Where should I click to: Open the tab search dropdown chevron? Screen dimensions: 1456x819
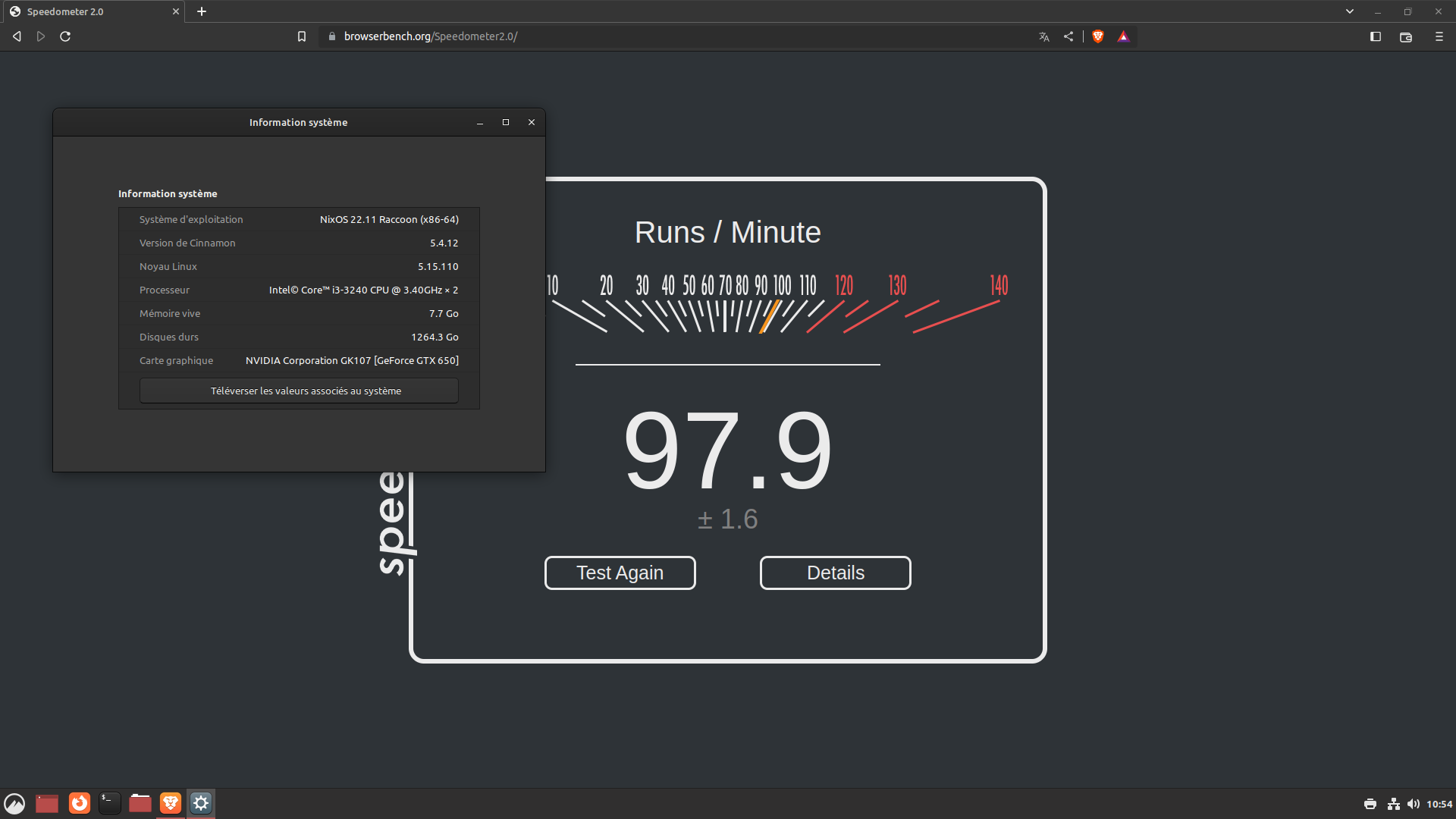coord(1350,11)
